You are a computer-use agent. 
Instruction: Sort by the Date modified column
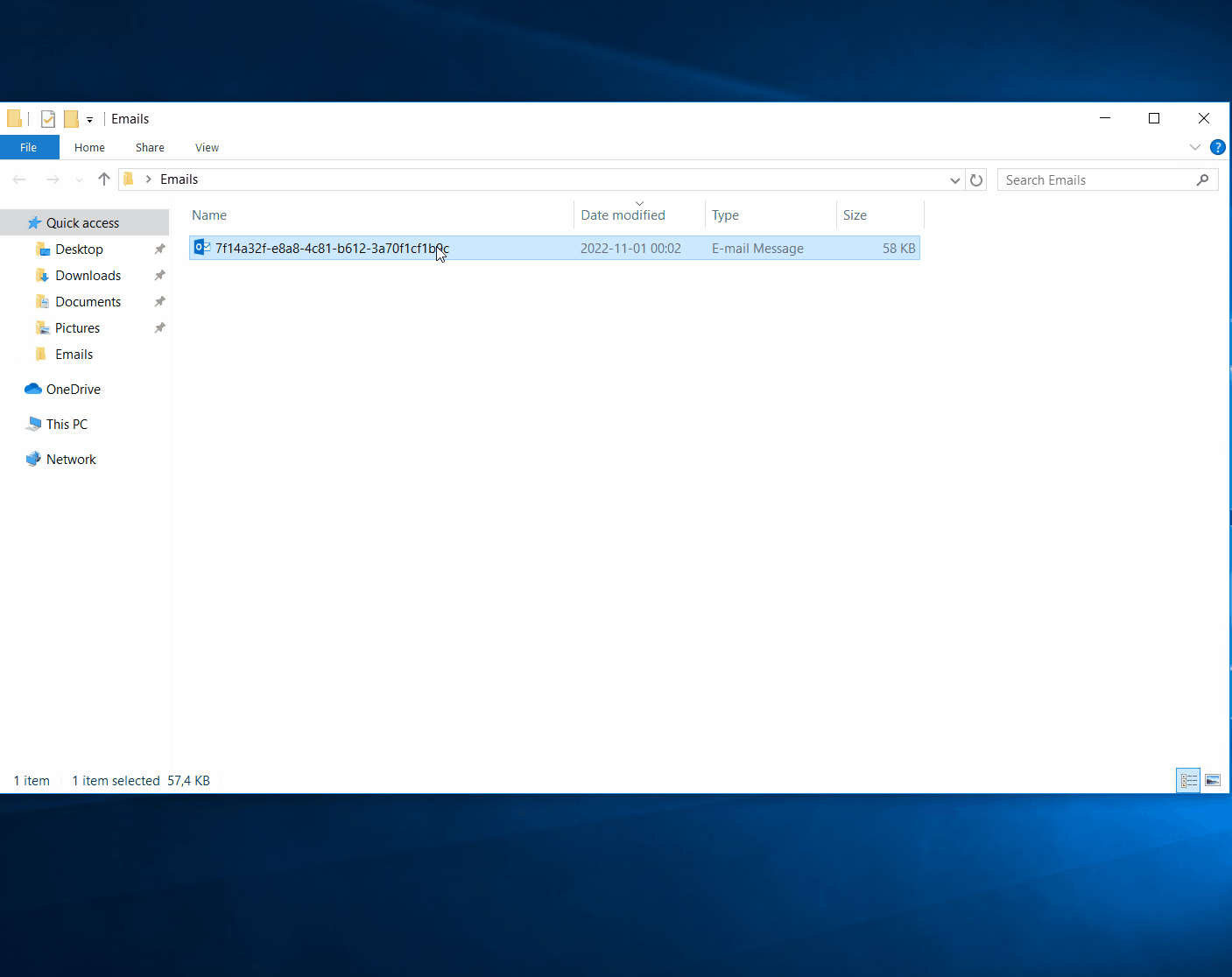[639, 215]
